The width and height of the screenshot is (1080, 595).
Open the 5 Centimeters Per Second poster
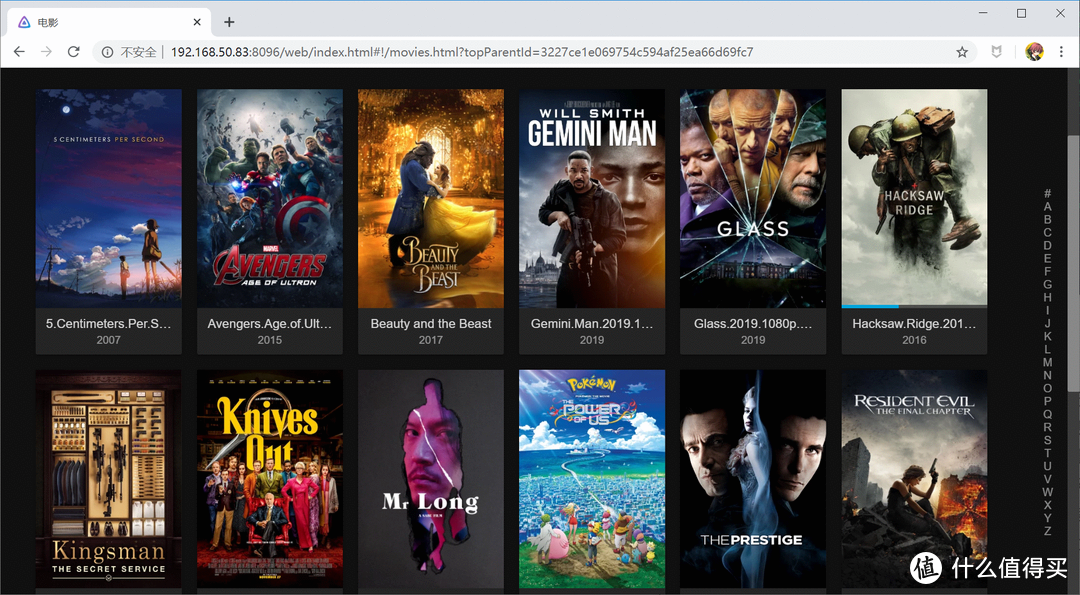(109, 198)
